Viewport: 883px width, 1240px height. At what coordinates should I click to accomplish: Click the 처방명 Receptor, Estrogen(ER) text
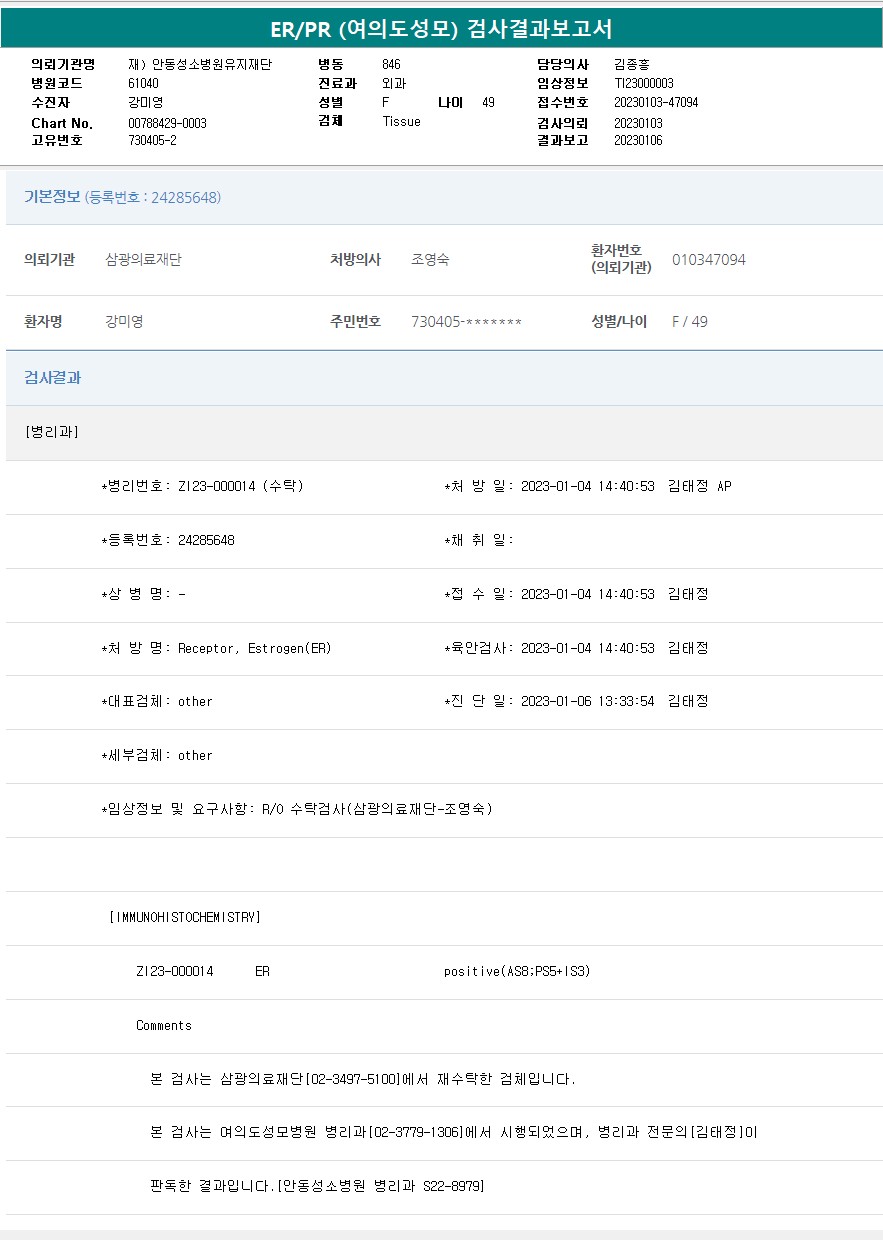point(254,648)
